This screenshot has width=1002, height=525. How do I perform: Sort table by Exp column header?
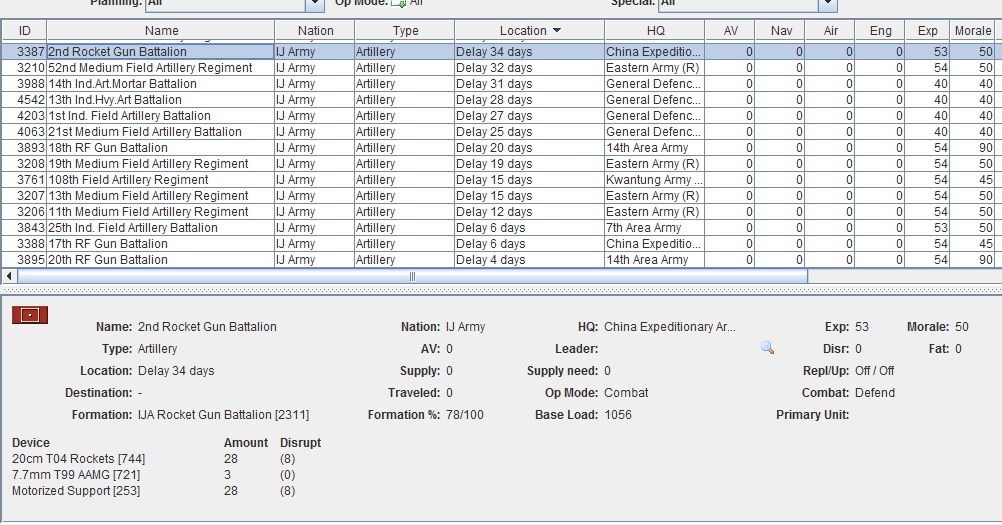pyautogui.click(x=927, y=31)
